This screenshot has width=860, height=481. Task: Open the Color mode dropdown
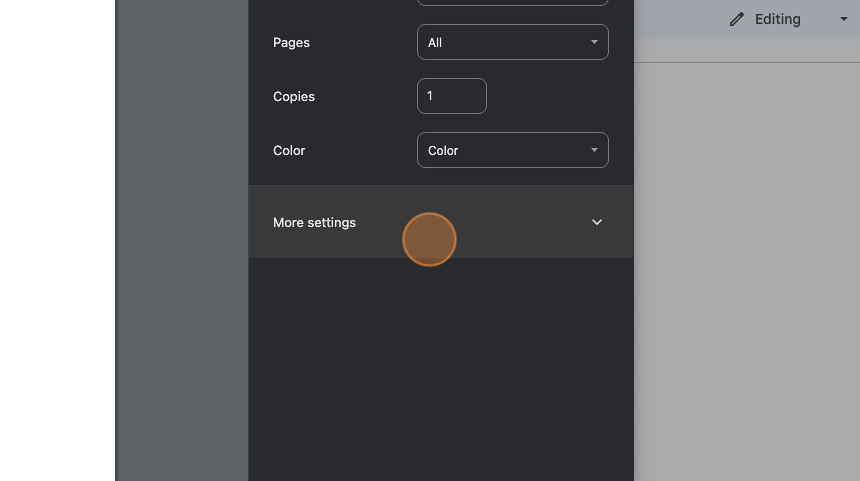point(512,150)
